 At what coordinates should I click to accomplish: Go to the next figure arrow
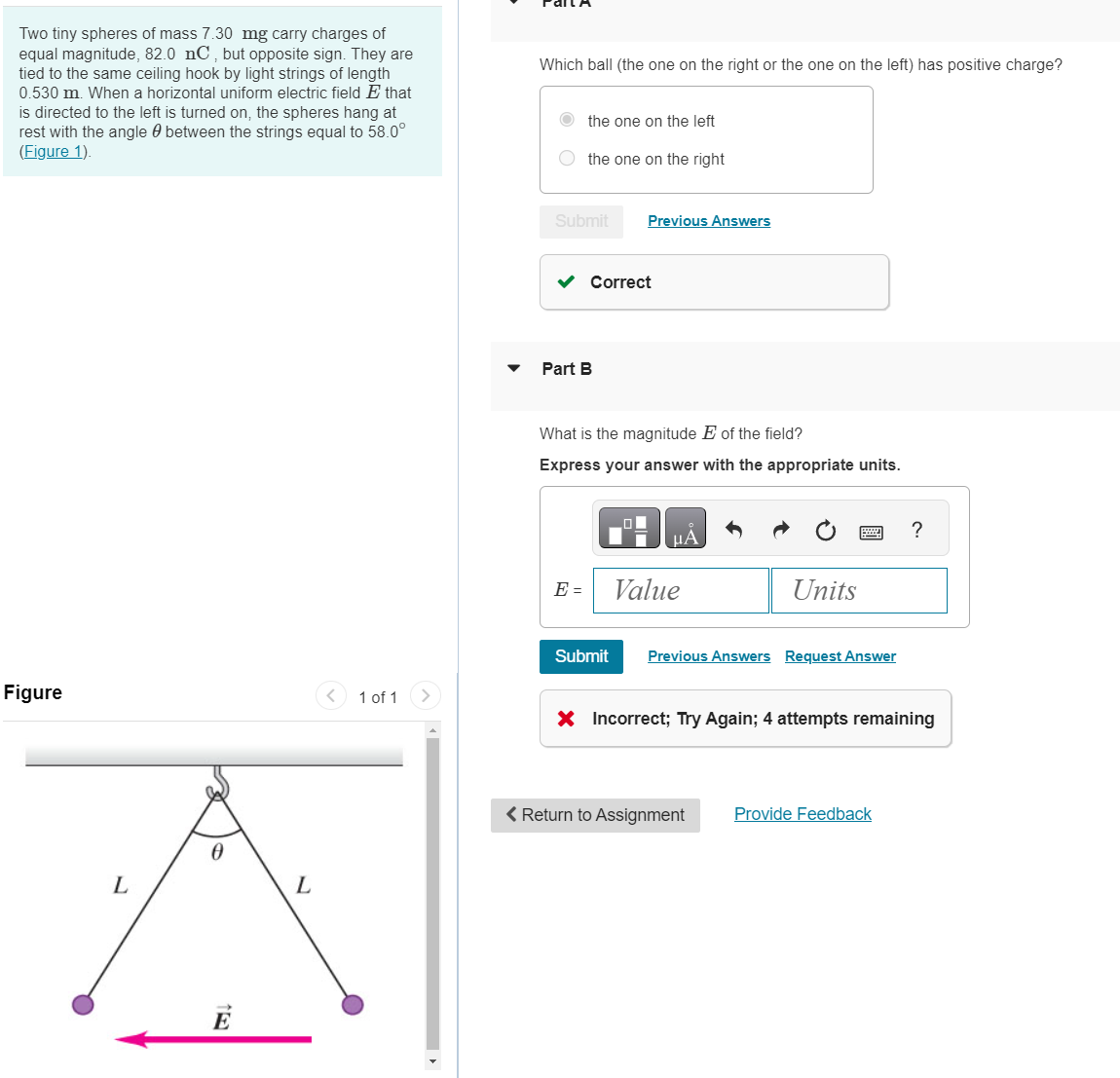click(x=425, y=696)
